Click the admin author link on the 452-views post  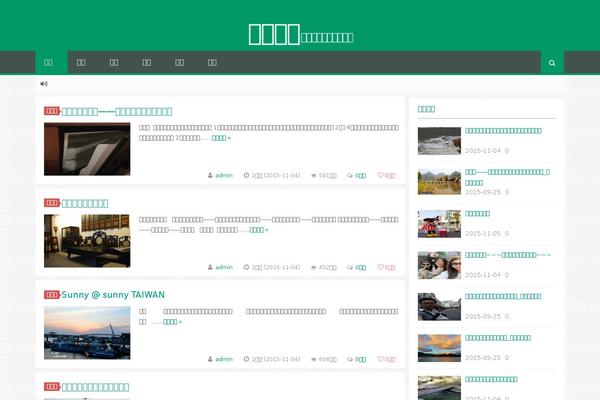[224, 267]
